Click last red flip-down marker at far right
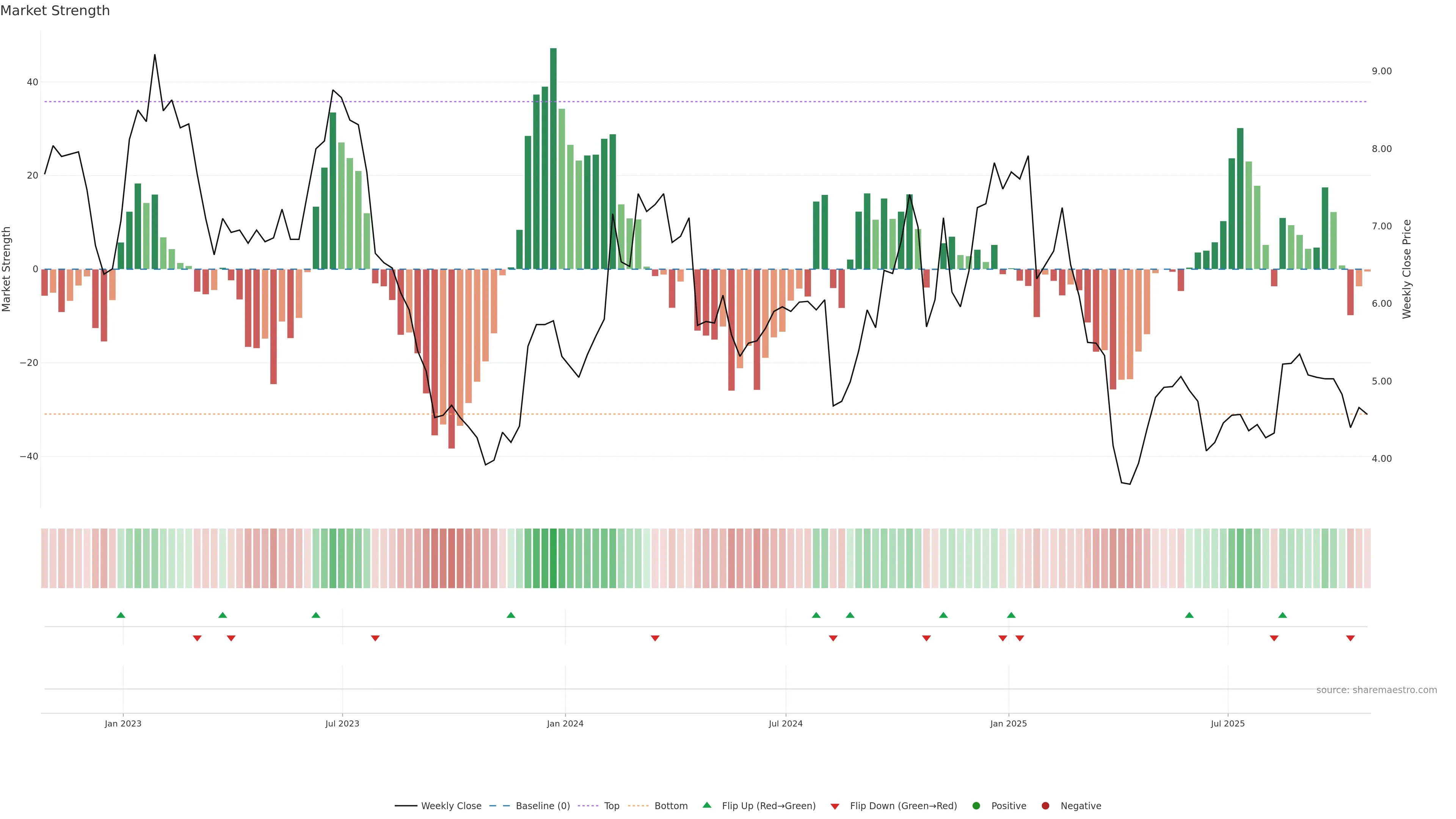Image resolution: width=1456 pixels, height=819 pixels. point(1350,638)
